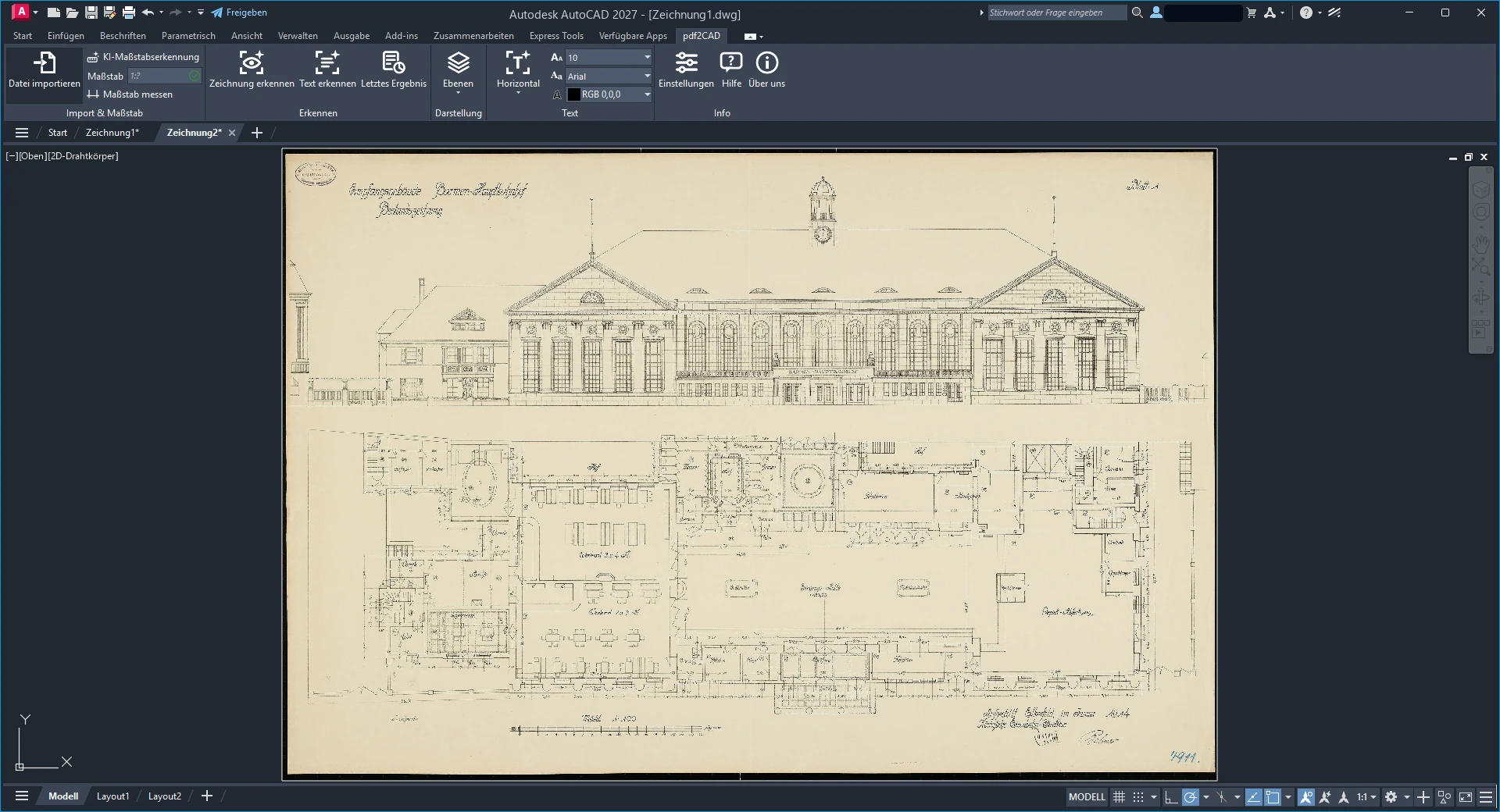The height and width of the screenshot is (812, 1500).
Task: Run KI-Maßstabserkennung
Action: click(x=143, y=57)
